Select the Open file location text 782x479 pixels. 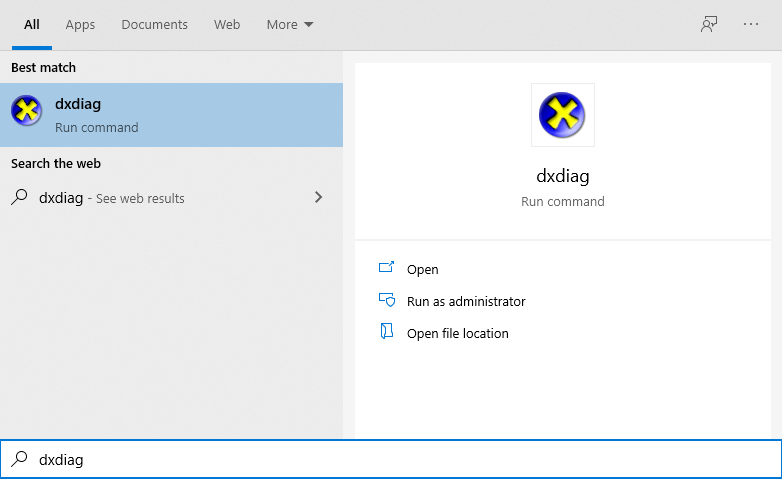[x=458, y=333]
